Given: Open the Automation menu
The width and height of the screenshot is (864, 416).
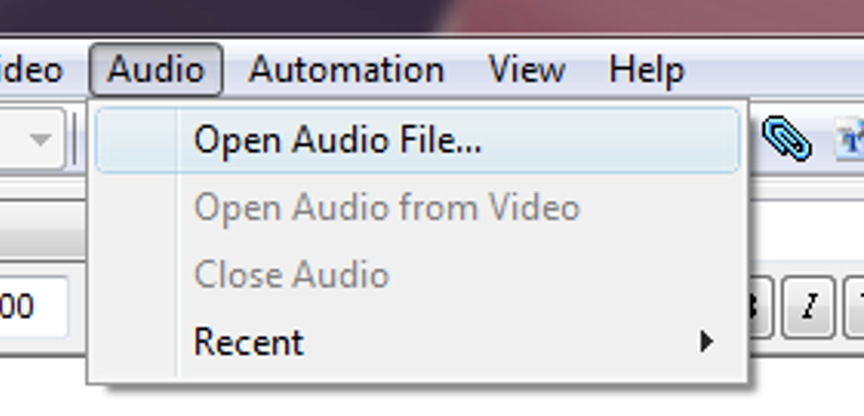Looking at the screenshot, I should tap(346, 70).
